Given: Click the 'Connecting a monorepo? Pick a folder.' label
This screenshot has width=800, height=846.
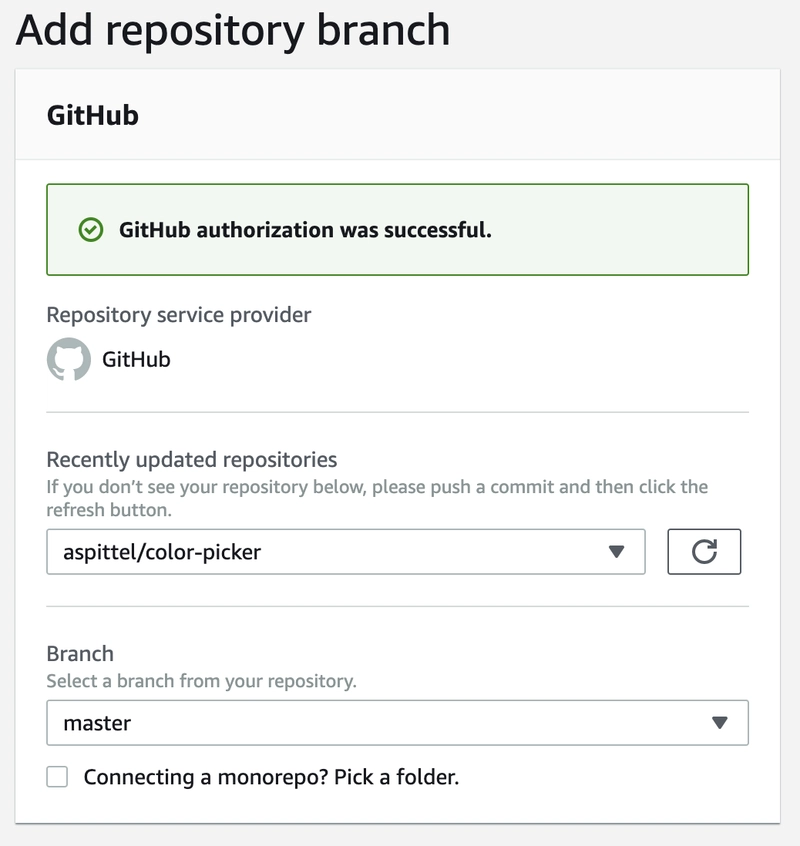Looking at the screenshot, I should pyautogui.click(x=271, y=777).
